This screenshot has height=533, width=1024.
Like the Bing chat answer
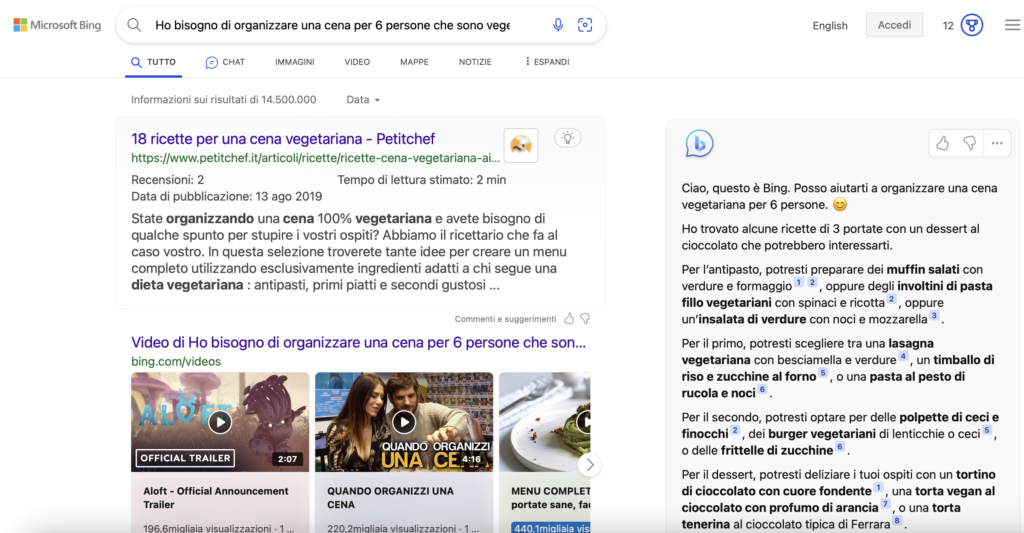942,143
